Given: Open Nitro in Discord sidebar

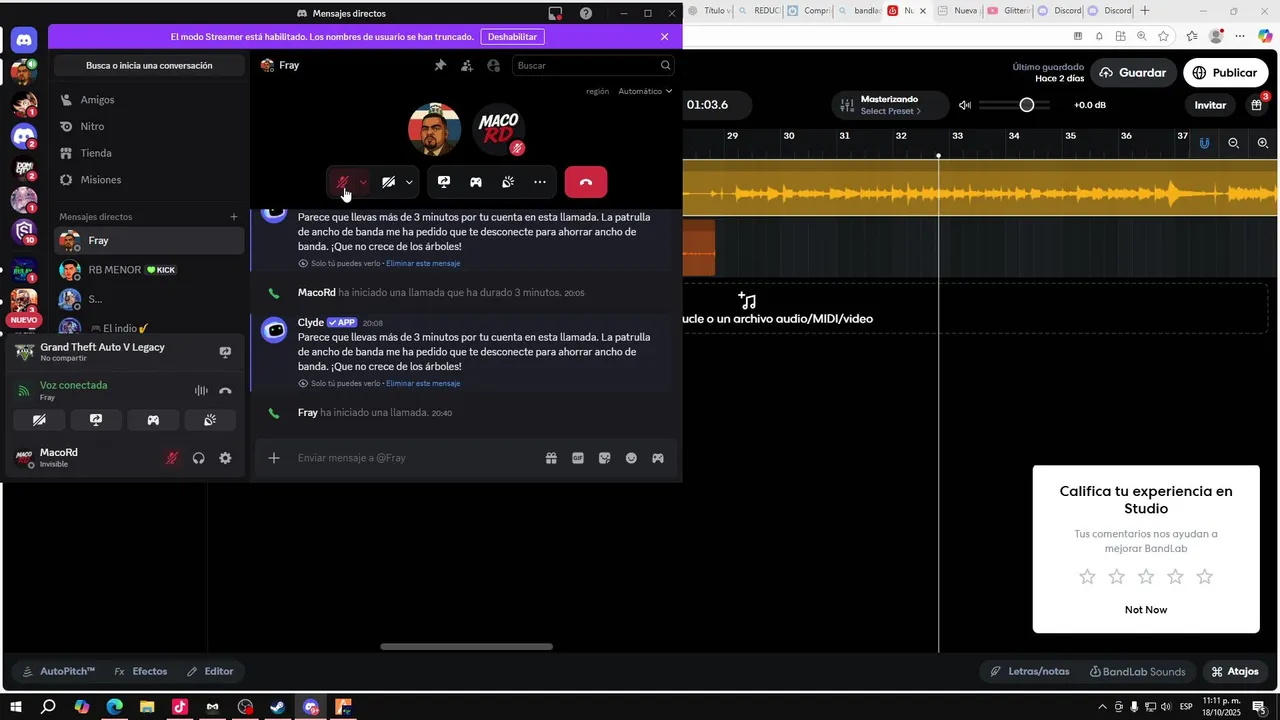Looking at the screenshot, I should (x=149, y=127).
